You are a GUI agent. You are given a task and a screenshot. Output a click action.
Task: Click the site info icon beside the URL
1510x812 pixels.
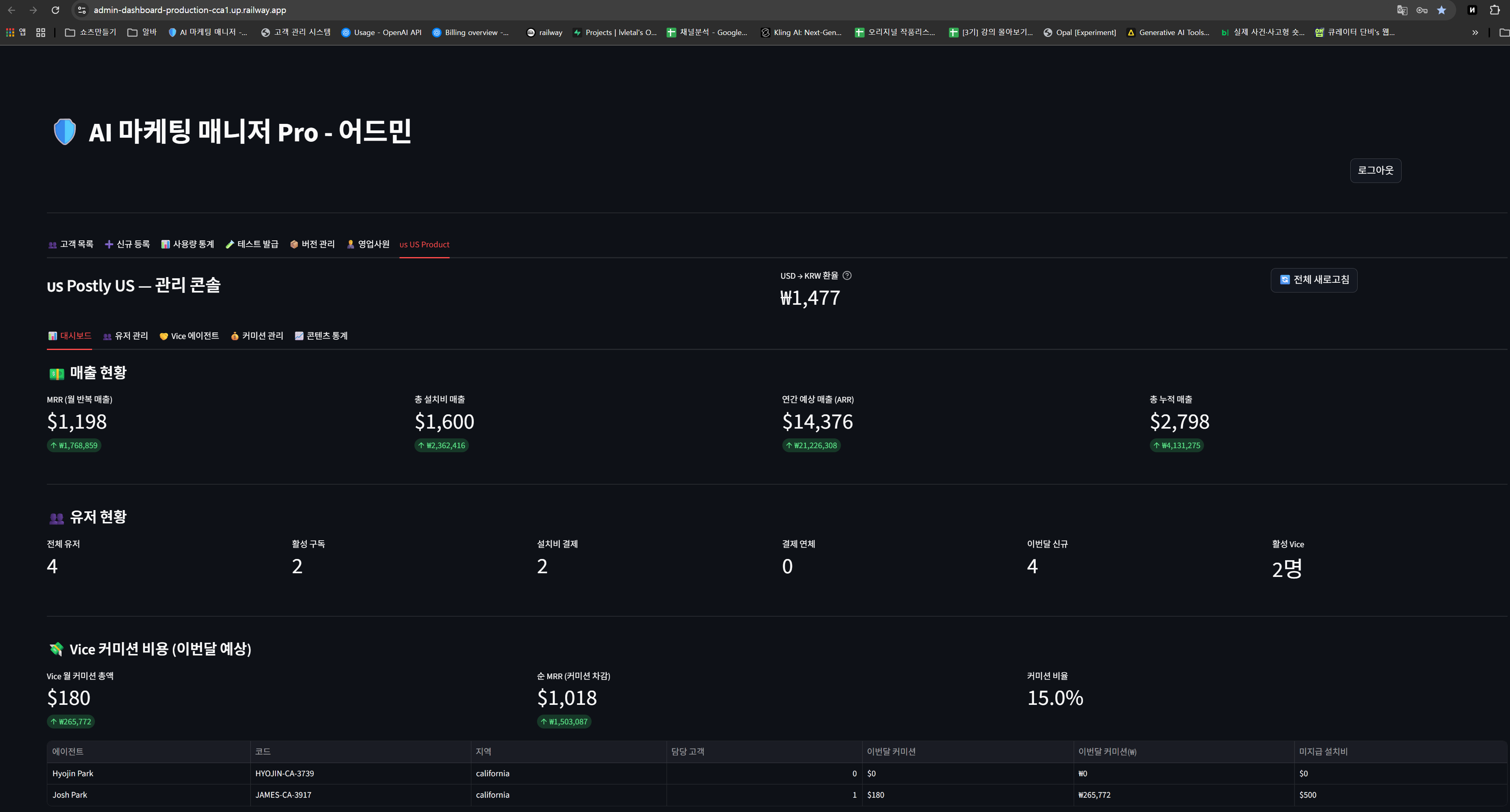(x=82, y=10)
